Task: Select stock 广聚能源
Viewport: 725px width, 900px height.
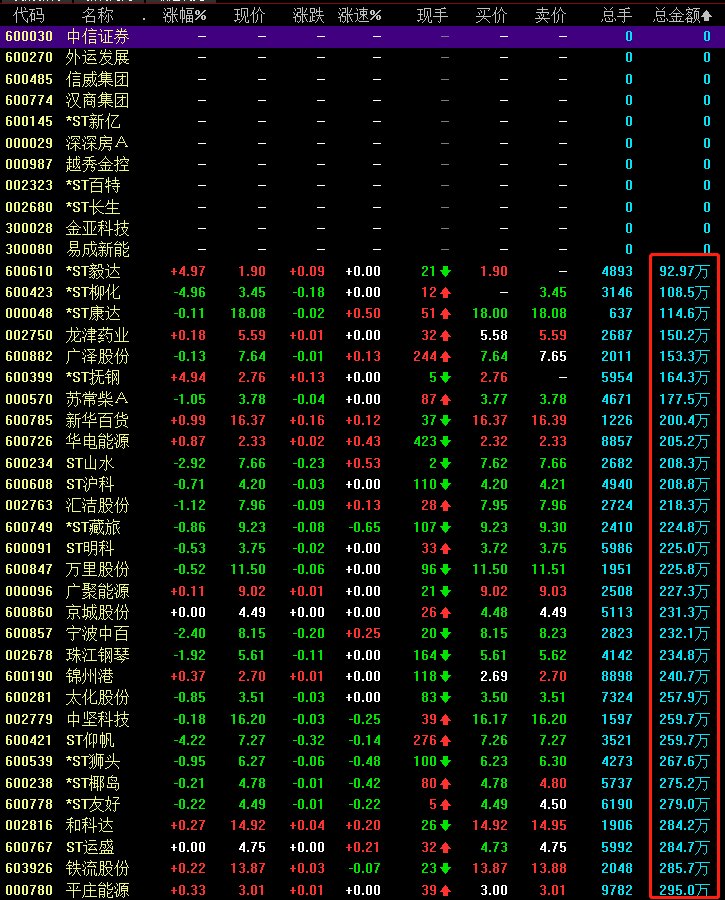Action: [98, 591]
